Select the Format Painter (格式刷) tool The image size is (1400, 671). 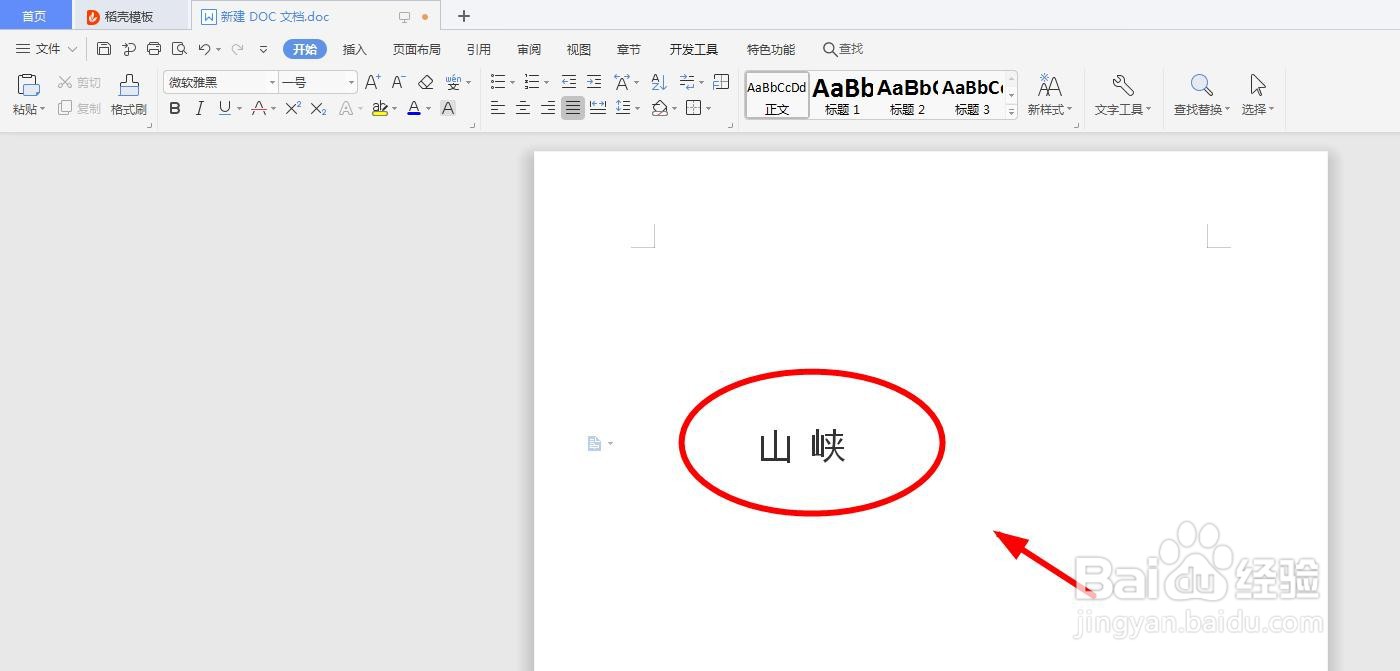click(x=129, y=95)
